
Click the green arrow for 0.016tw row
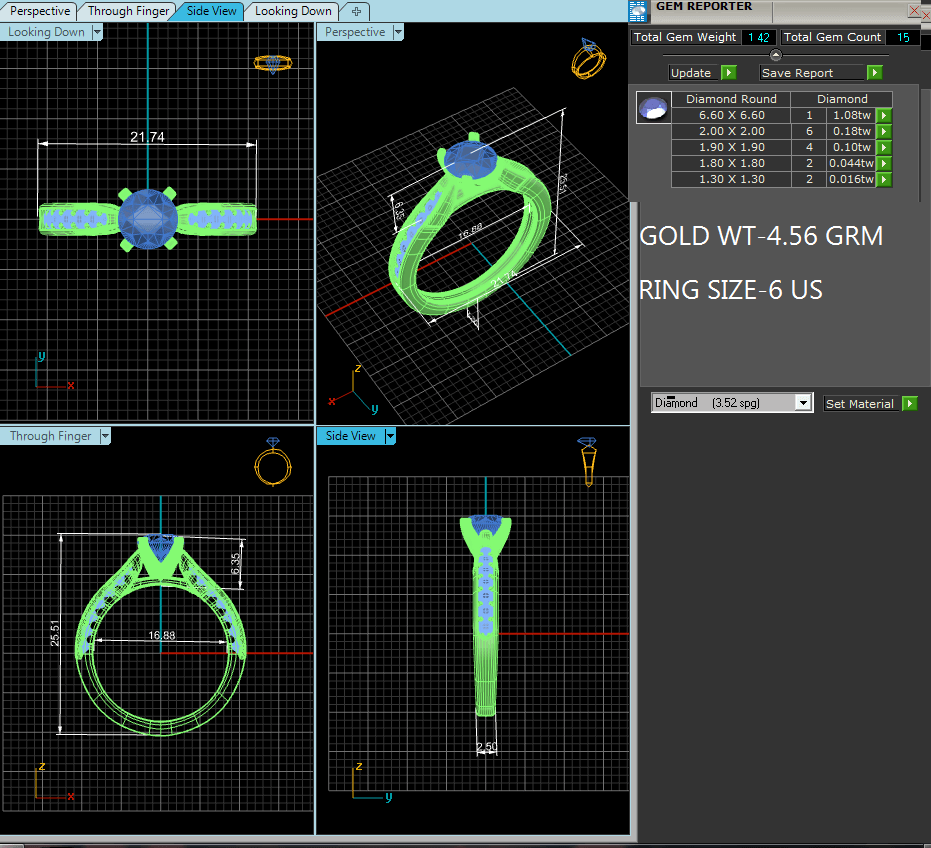point(884,180)
